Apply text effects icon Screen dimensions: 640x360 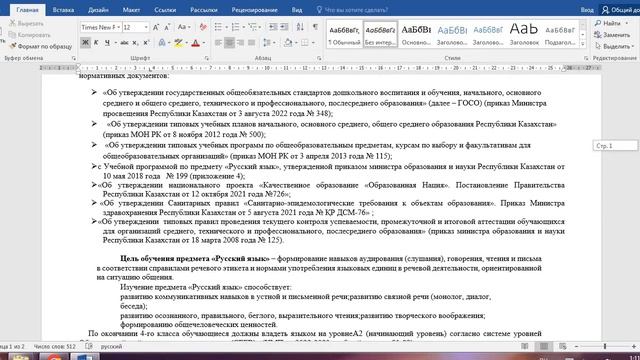(162, 42)
